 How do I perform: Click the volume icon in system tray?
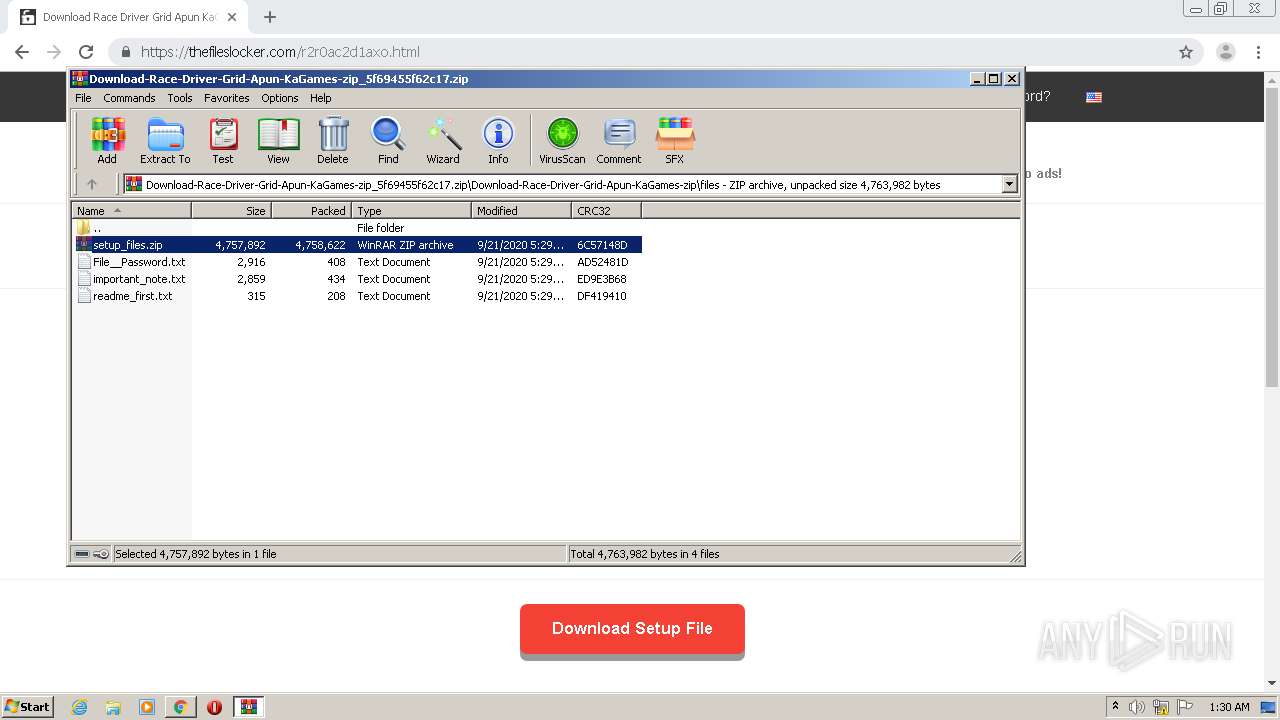coord(1137,707)
